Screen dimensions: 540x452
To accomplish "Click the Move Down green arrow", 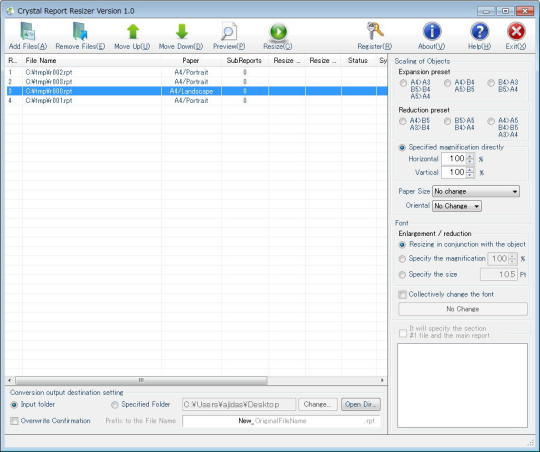I will pos(181,32).
